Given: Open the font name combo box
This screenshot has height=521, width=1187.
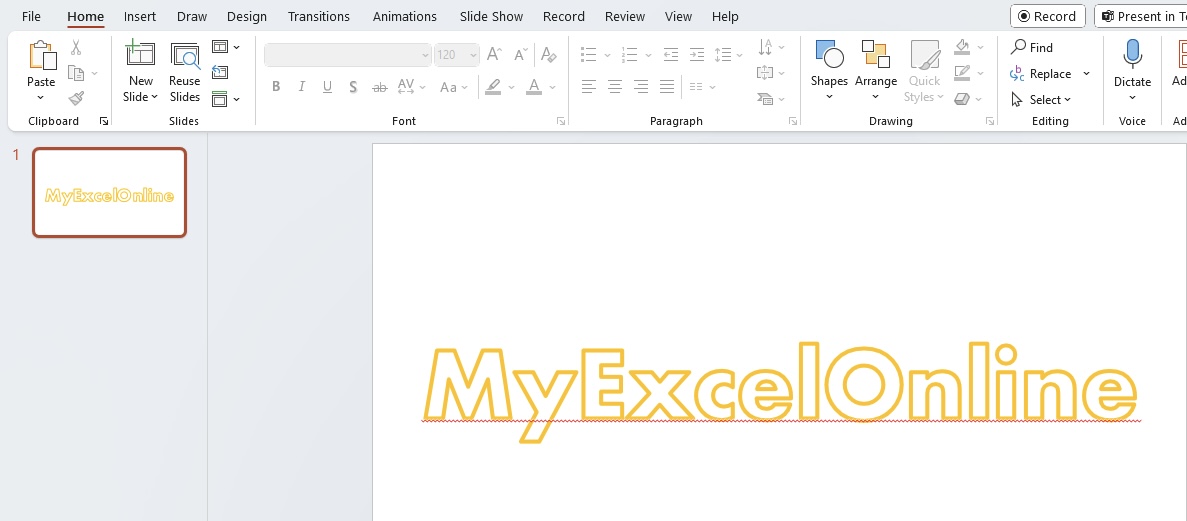Looking at the screenshot, I should click(348, 55).
